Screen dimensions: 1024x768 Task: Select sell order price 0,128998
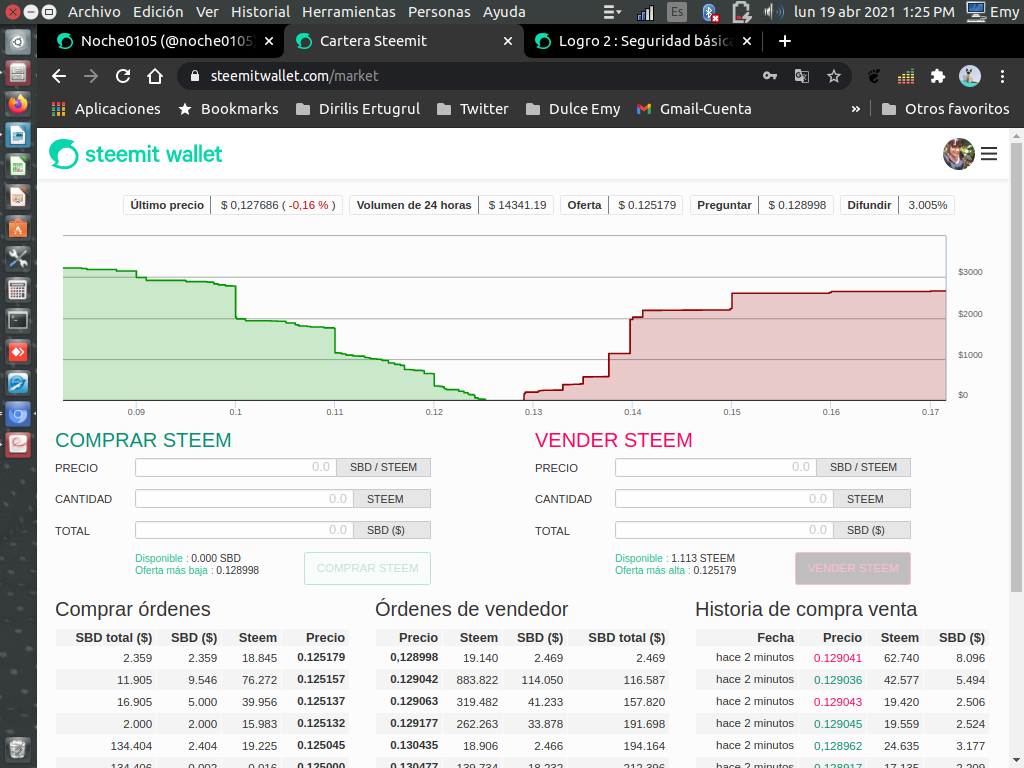414,657
